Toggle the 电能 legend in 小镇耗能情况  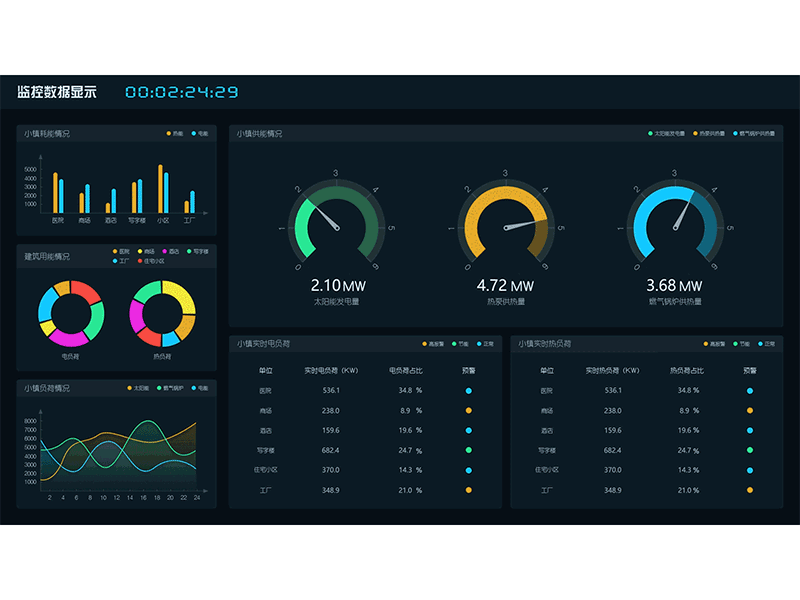pos(193,132)
